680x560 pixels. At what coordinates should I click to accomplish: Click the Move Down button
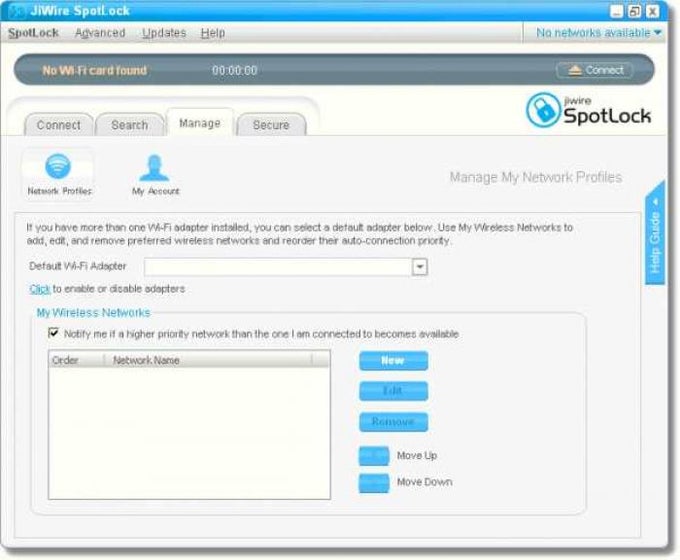(374, 483)
